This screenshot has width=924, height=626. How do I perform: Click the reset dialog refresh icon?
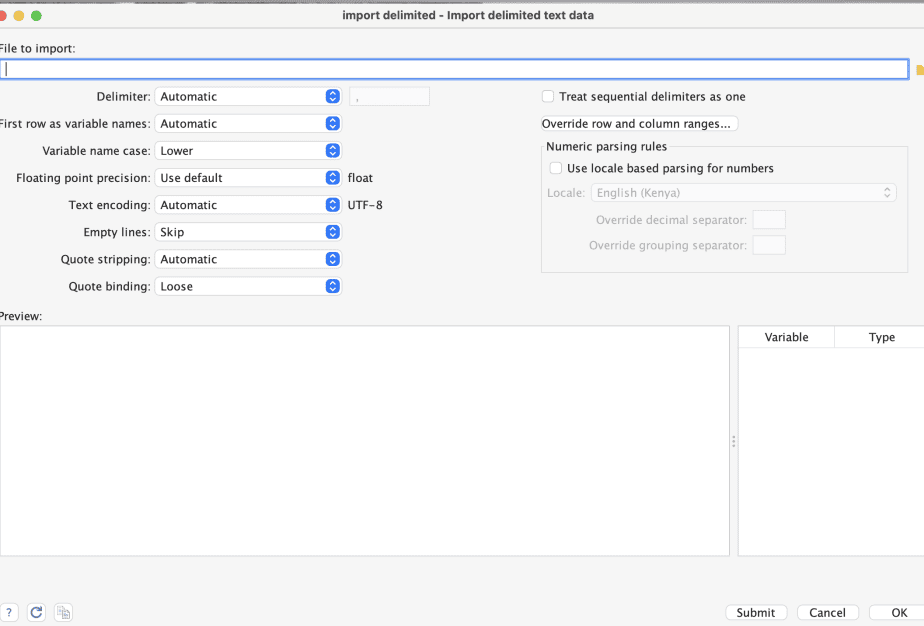coord(36,612)
